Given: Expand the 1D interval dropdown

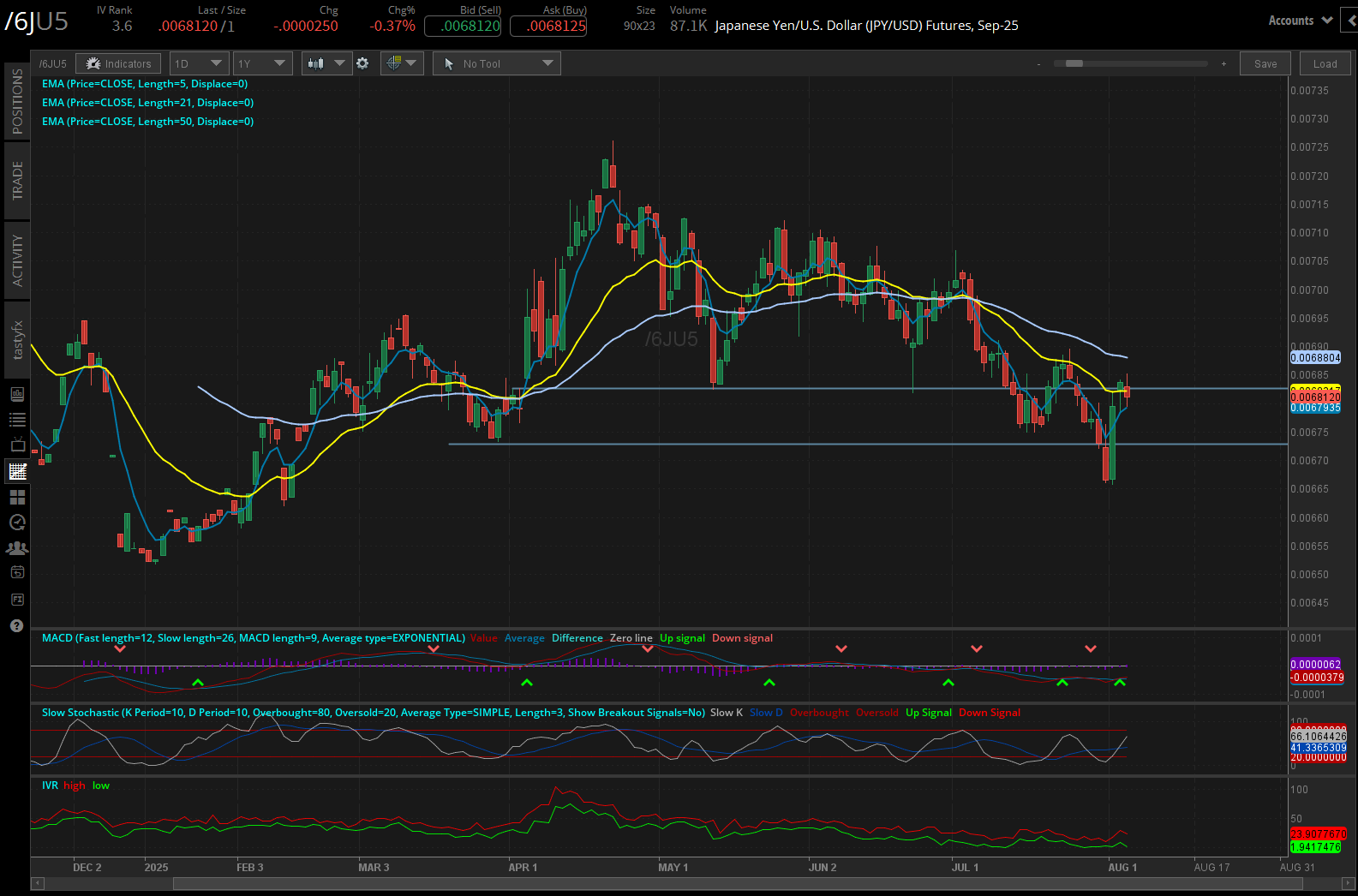Looking at the screenshot, I should pyautogui.click(x=199, y=63).
